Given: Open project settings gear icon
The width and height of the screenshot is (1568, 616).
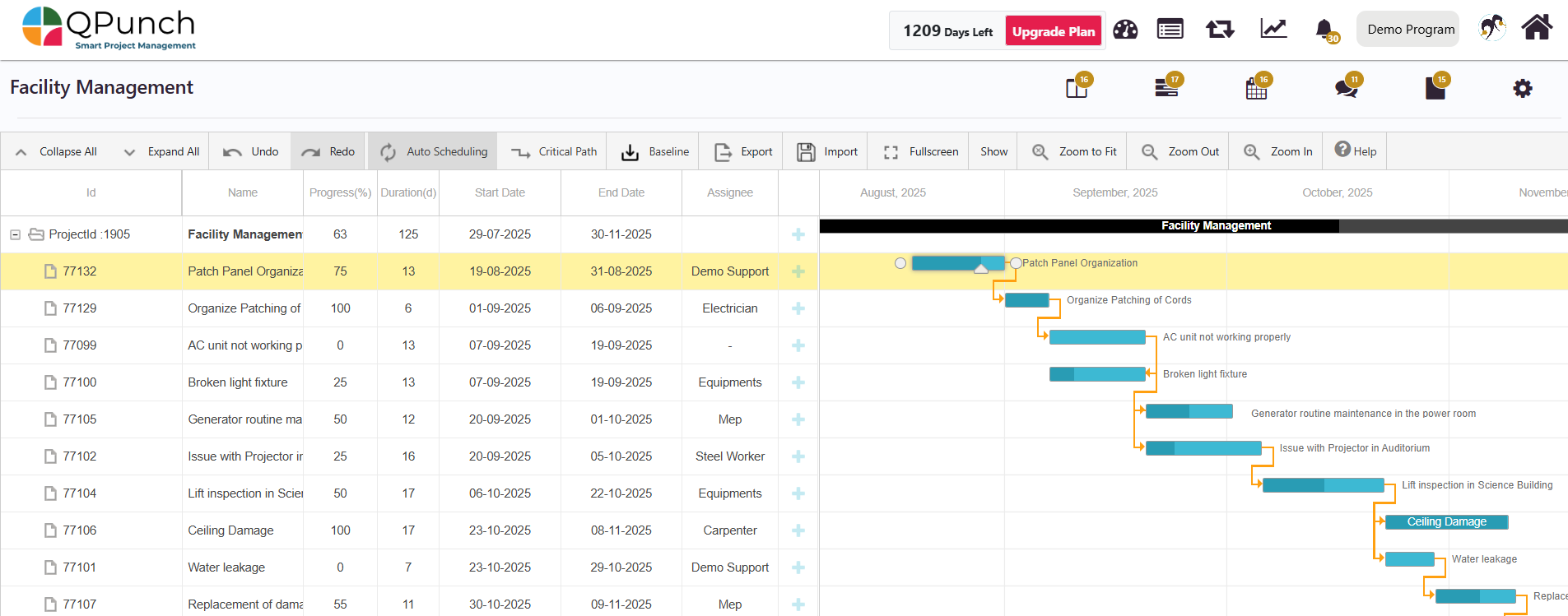Looking at the screenshot, I should click(1522, 88).
